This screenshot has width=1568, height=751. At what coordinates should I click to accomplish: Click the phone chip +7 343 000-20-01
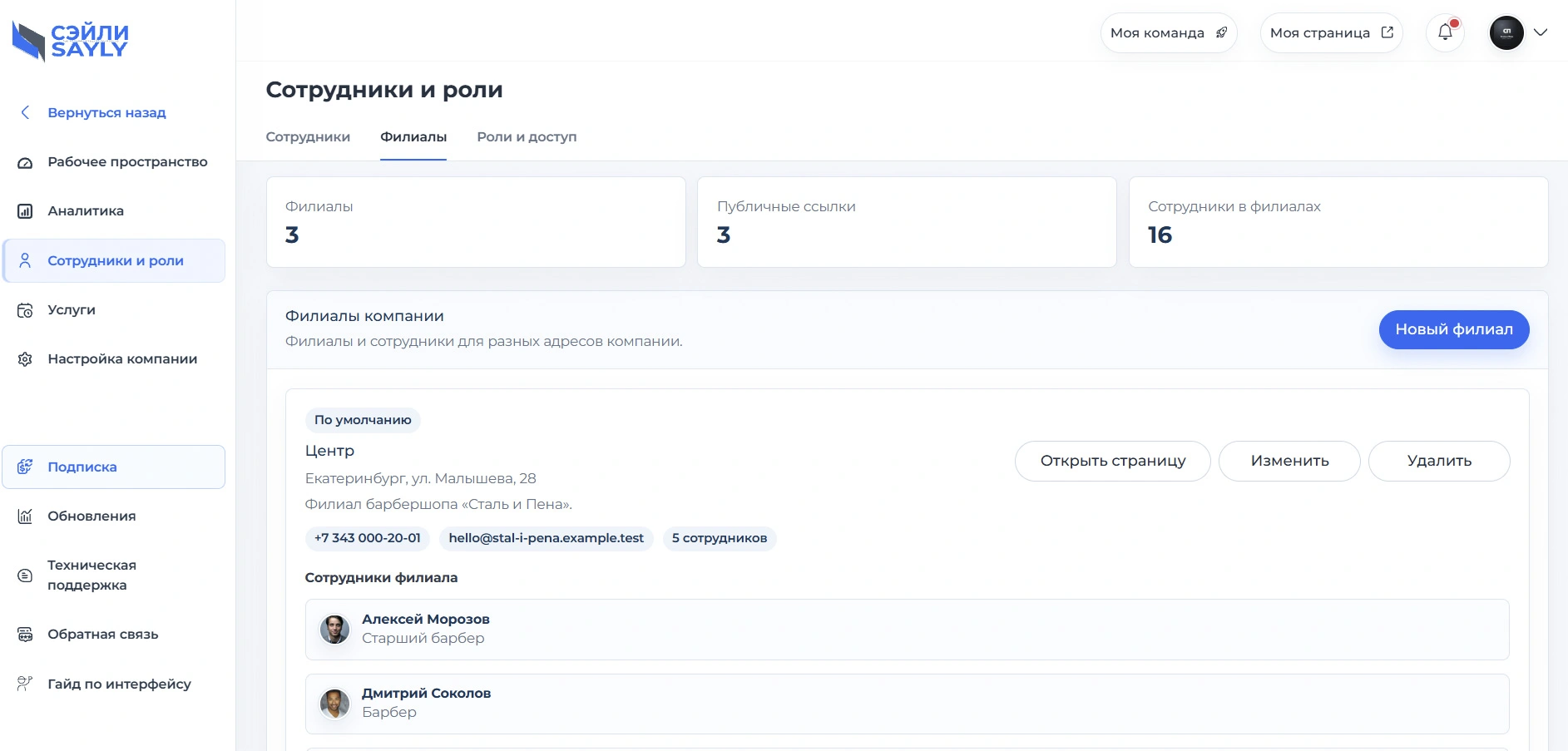click(x=368, y=538)
